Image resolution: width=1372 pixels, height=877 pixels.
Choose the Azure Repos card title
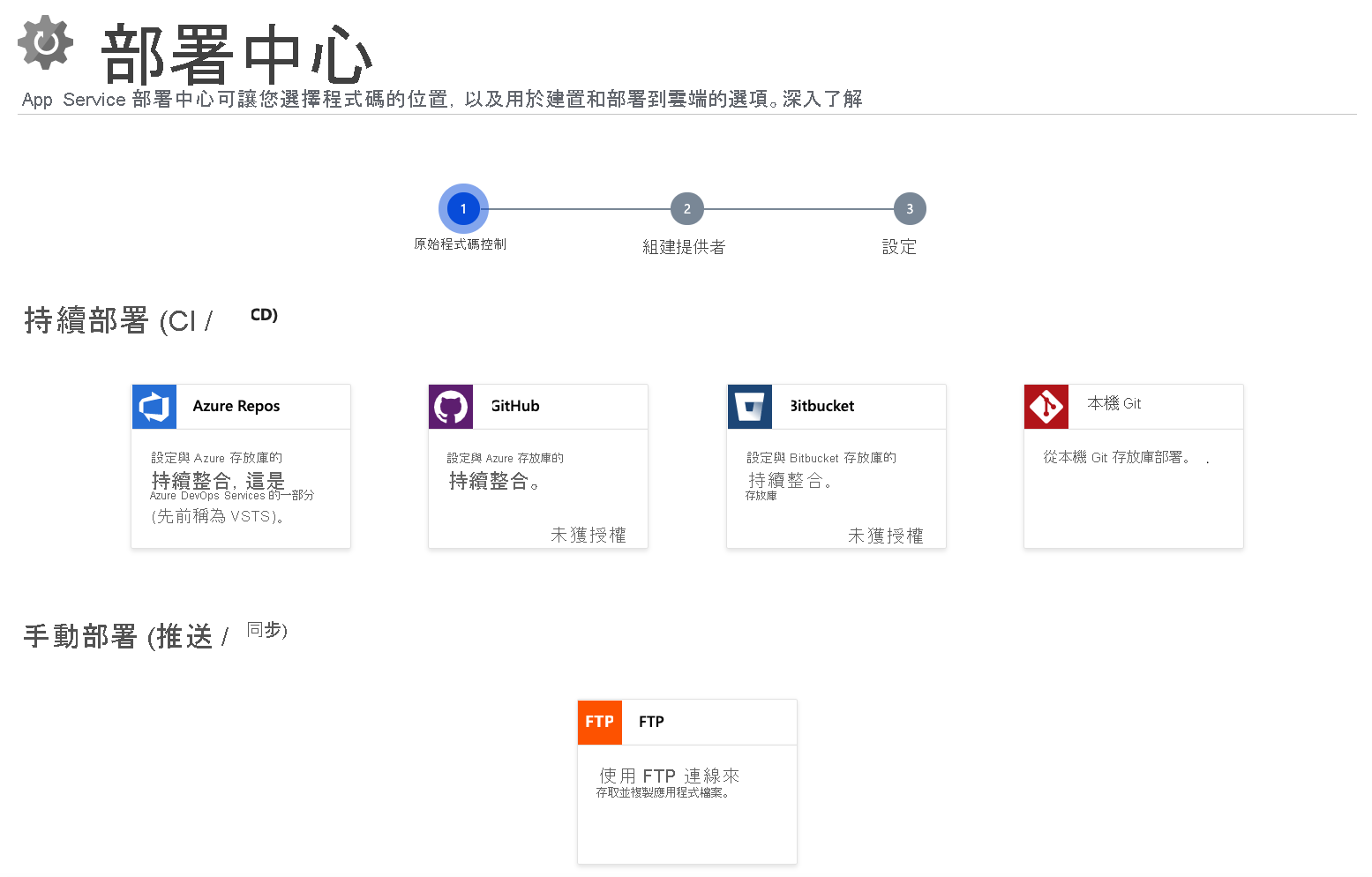[x=236, y=406]
